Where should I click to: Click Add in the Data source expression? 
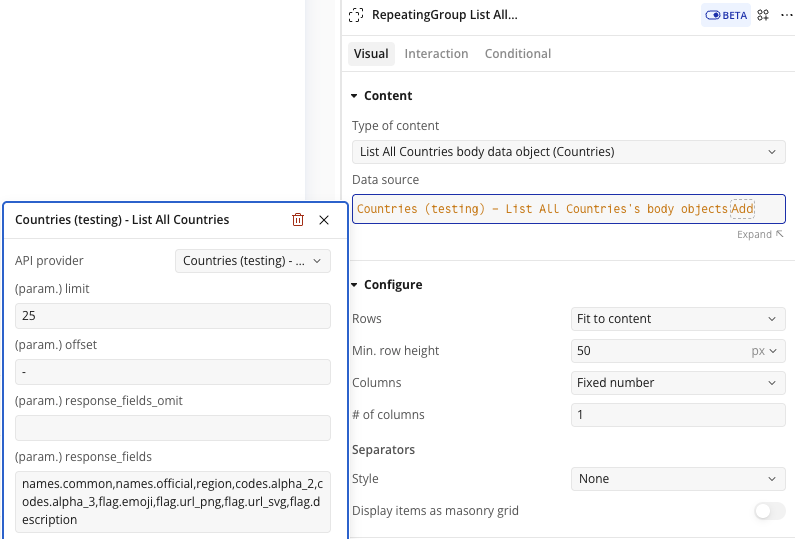tap(742, 209)
